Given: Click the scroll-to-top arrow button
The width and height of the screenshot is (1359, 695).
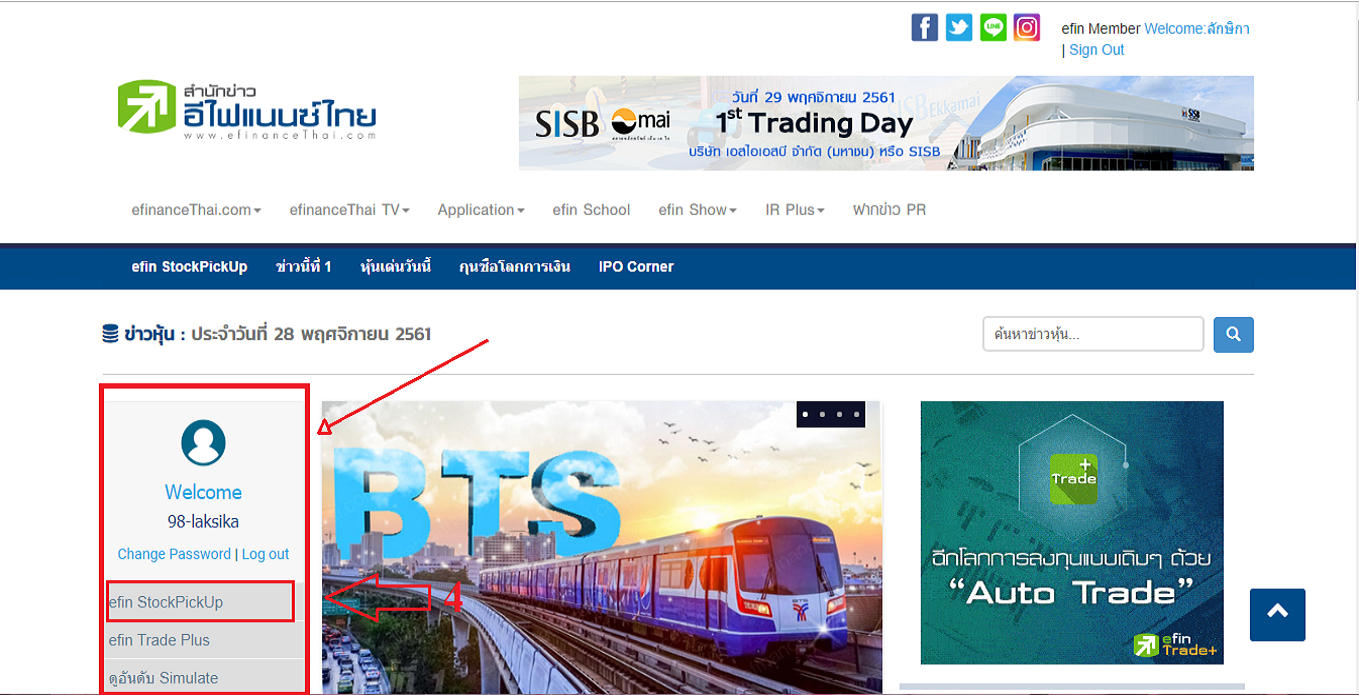Looking at the screenshot, I should [1277, 614].
